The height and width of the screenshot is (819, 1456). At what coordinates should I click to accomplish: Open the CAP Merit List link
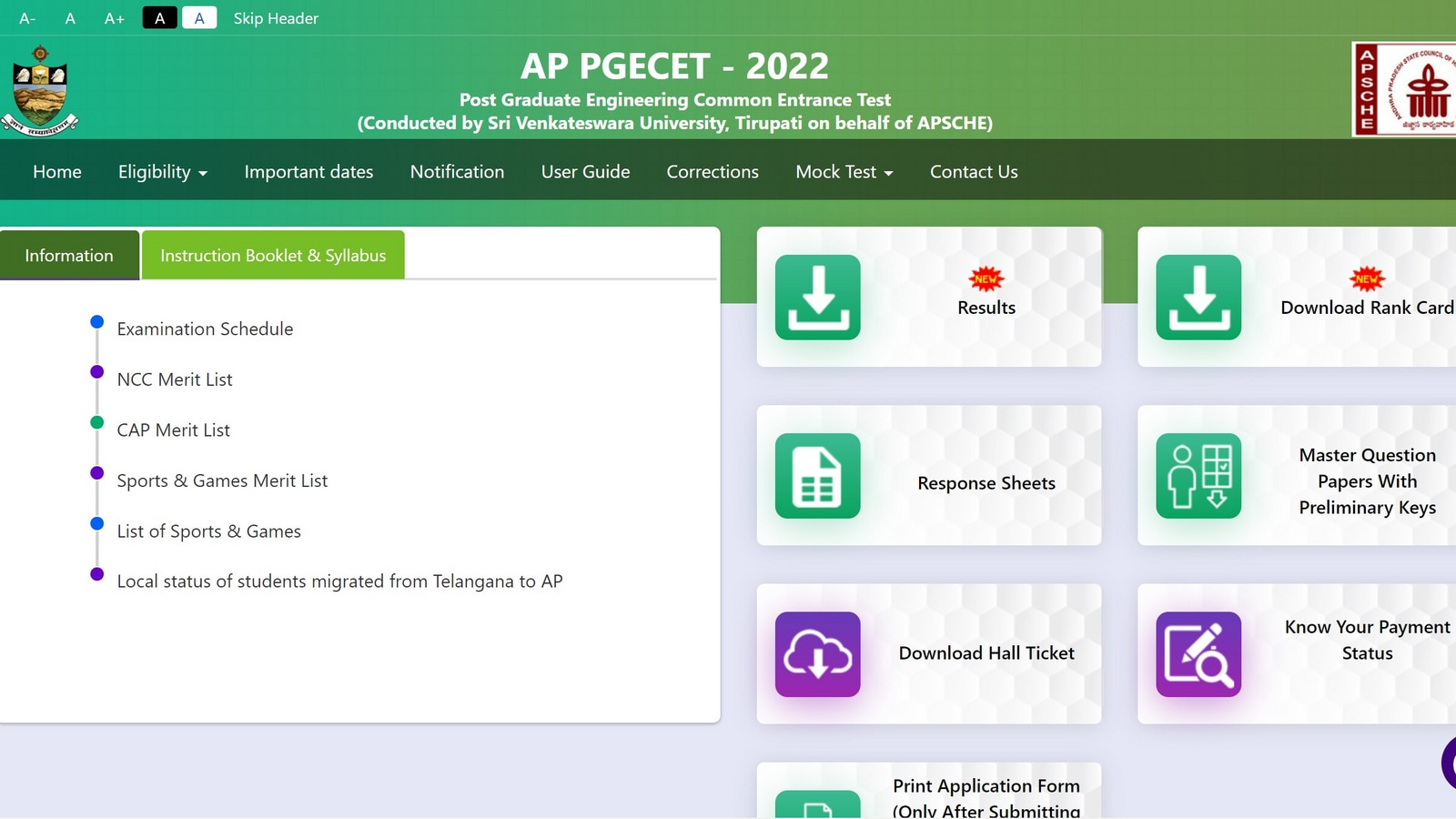point(173,430)
